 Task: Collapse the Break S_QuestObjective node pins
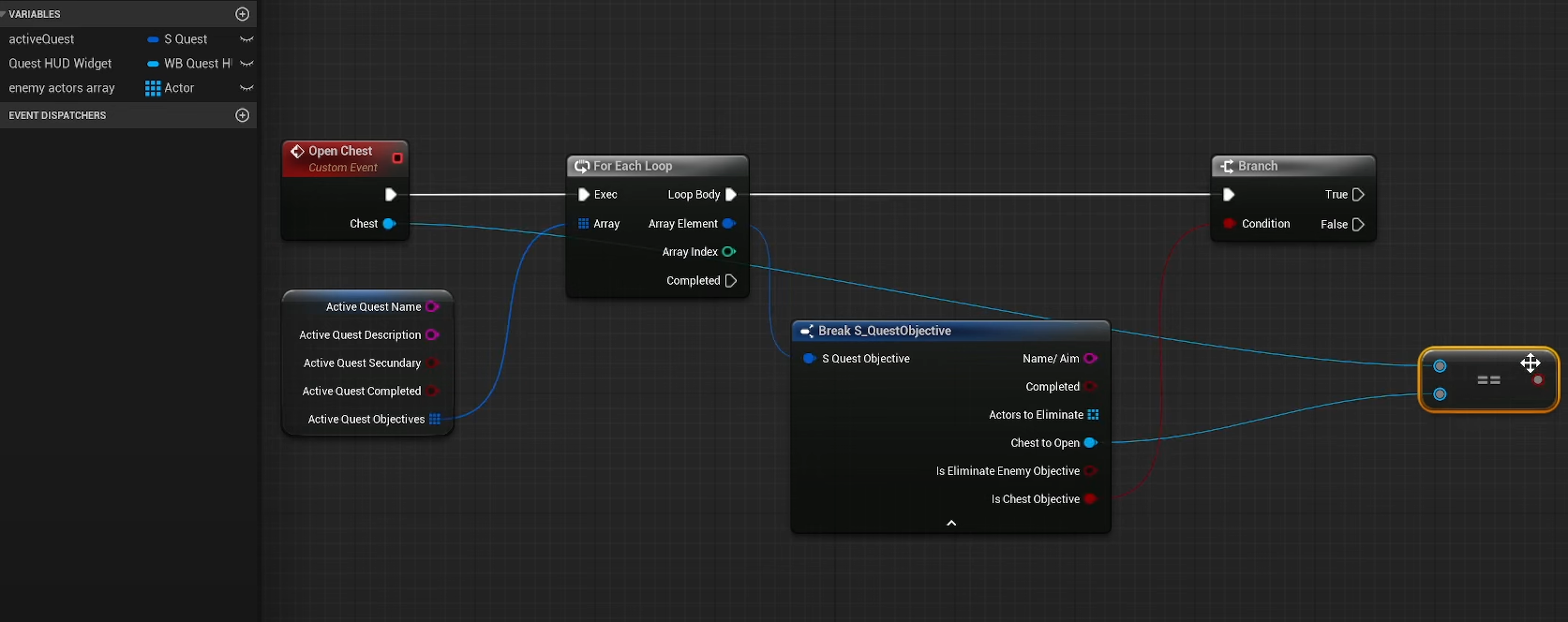coord(951,524)
